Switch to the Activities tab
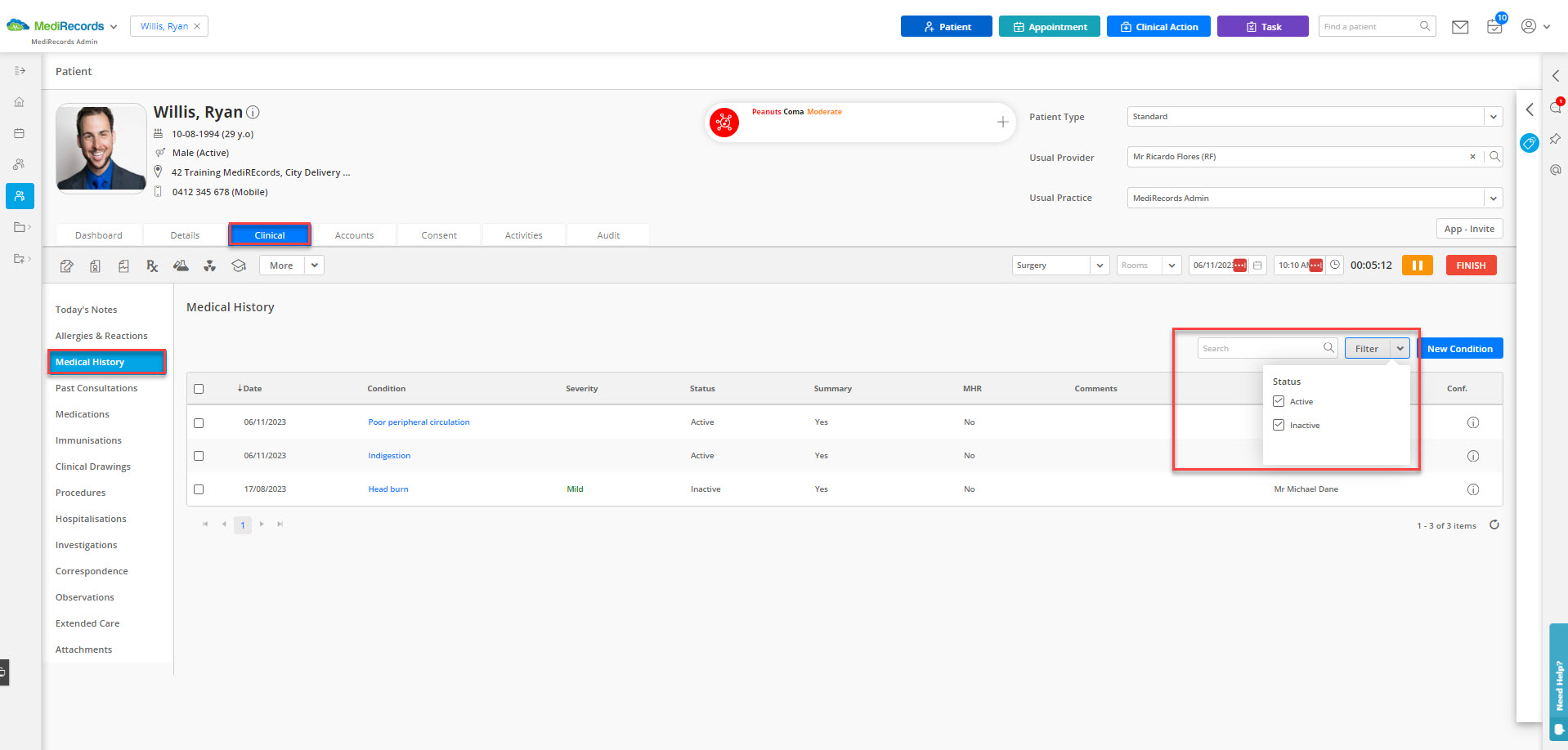Viewport: 1568px width, 750px height. click(524, 235)
